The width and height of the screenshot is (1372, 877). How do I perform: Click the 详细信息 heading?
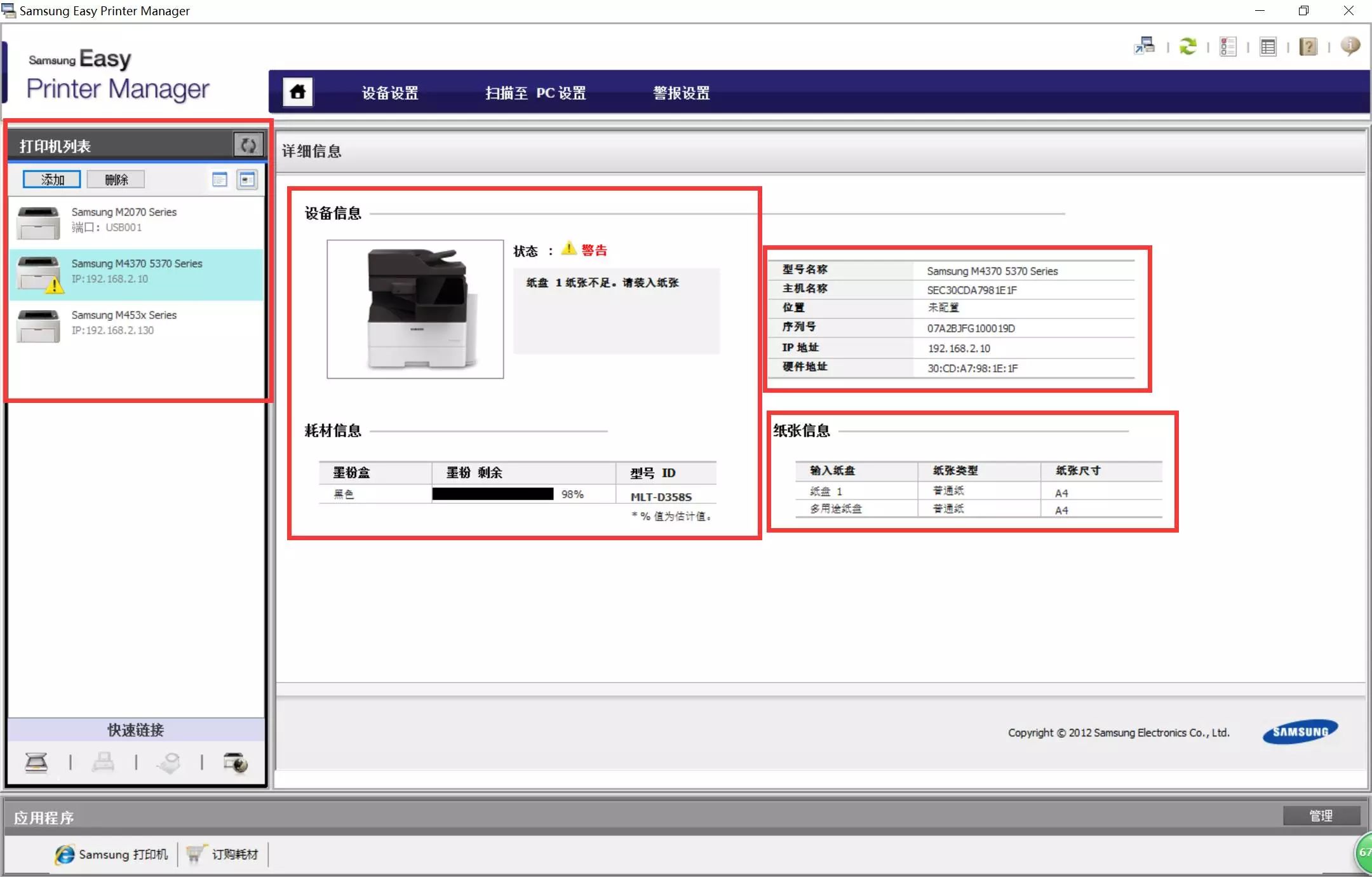311,151
